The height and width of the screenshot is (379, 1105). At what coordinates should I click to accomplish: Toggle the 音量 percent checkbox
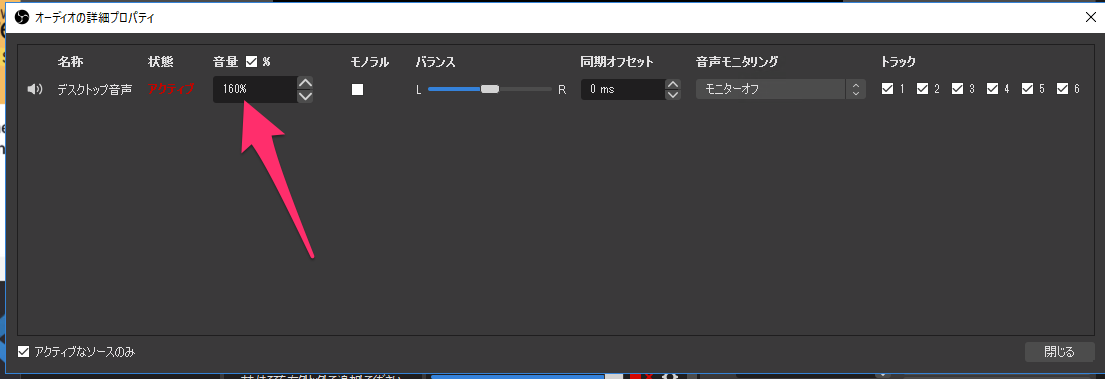[252, 62]
